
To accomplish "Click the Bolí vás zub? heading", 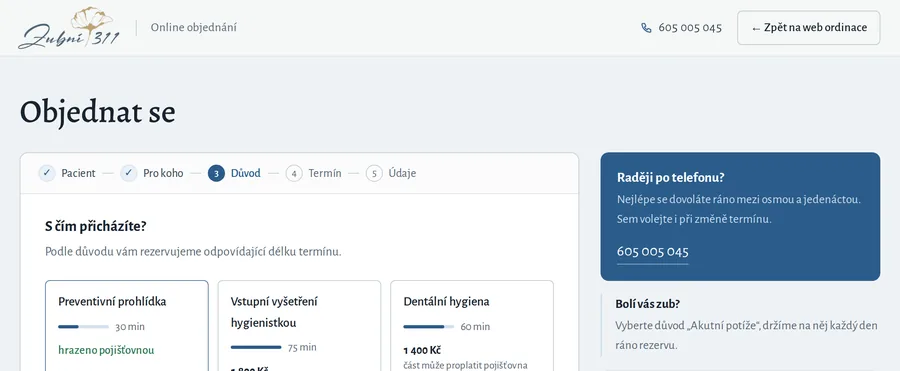I will 647,304.
